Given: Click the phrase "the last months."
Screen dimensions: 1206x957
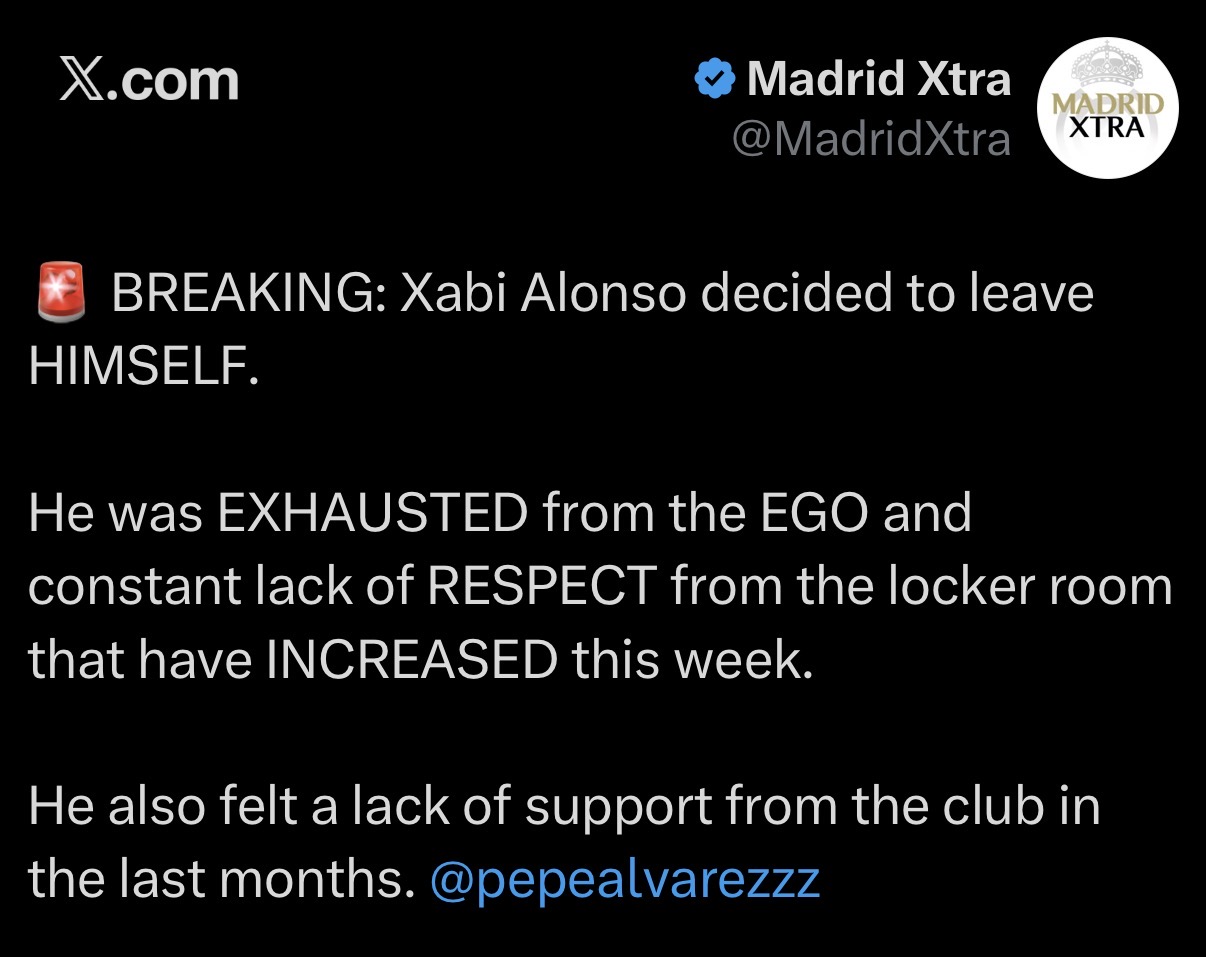Looking at the screenshot, I should [x=221, y=879].
